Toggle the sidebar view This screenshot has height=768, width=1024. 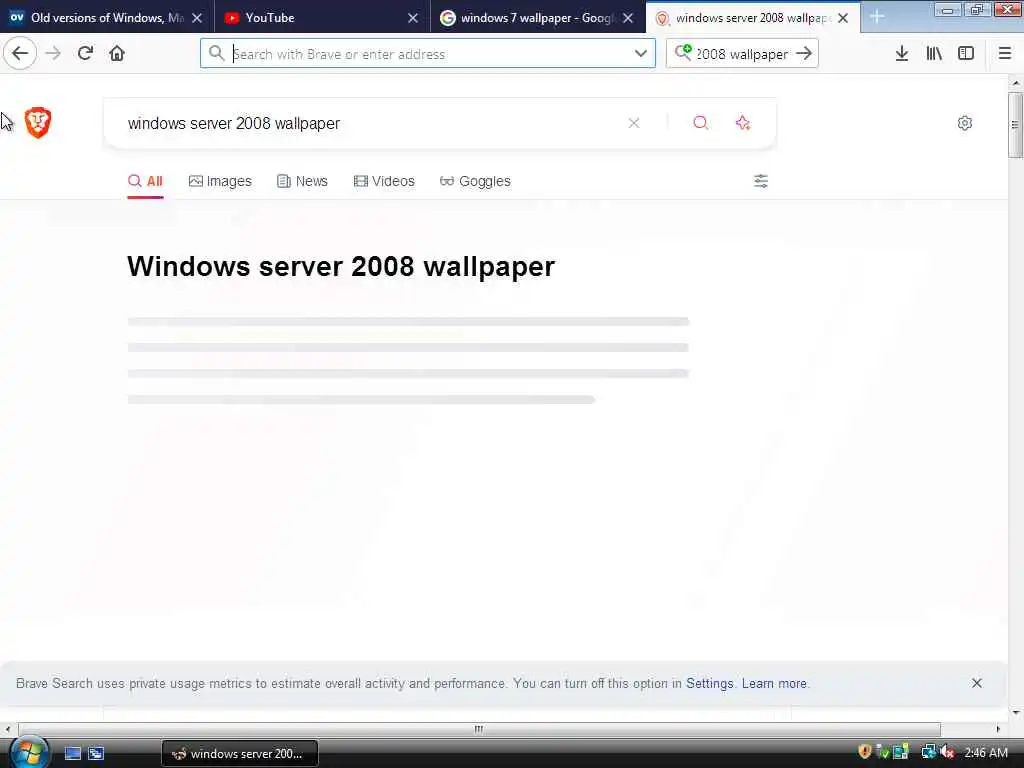(x=966, y=53)
